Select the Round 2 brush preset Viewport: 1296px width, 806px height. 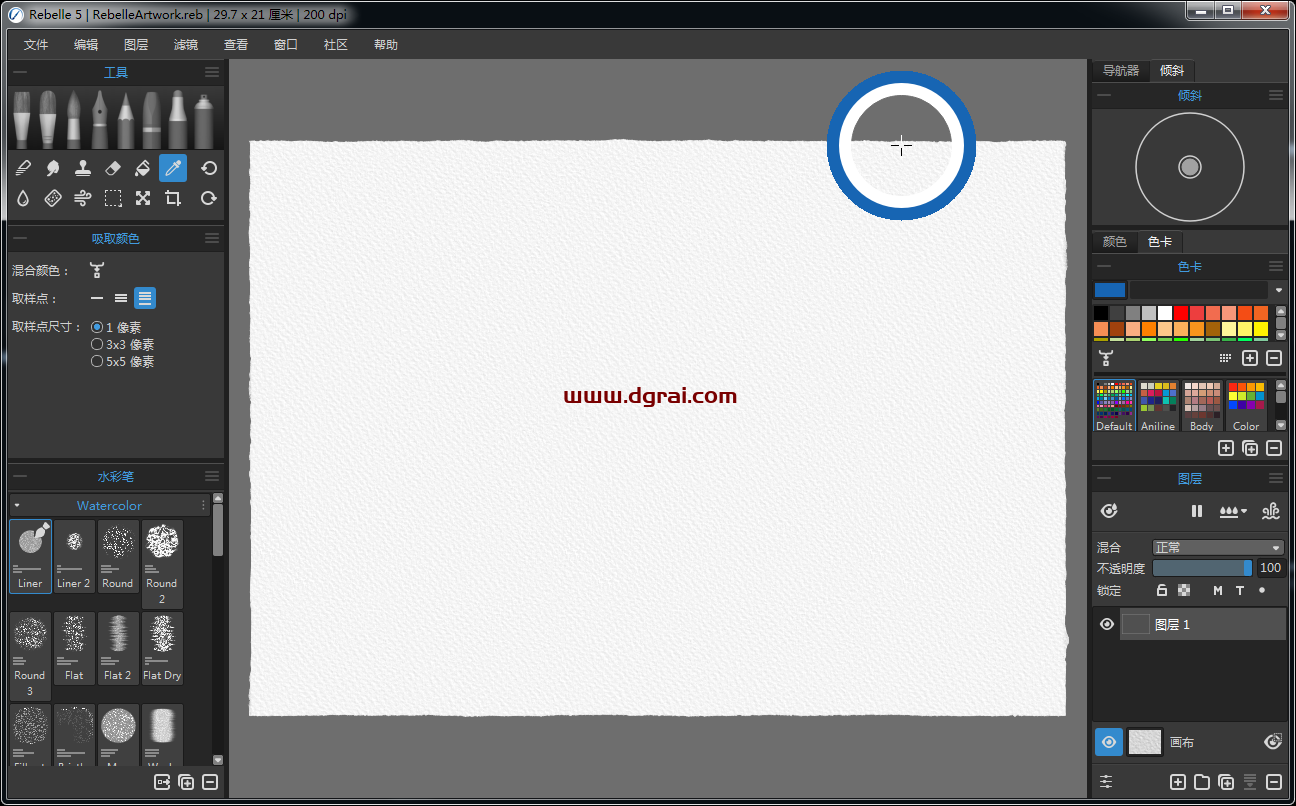162,564
